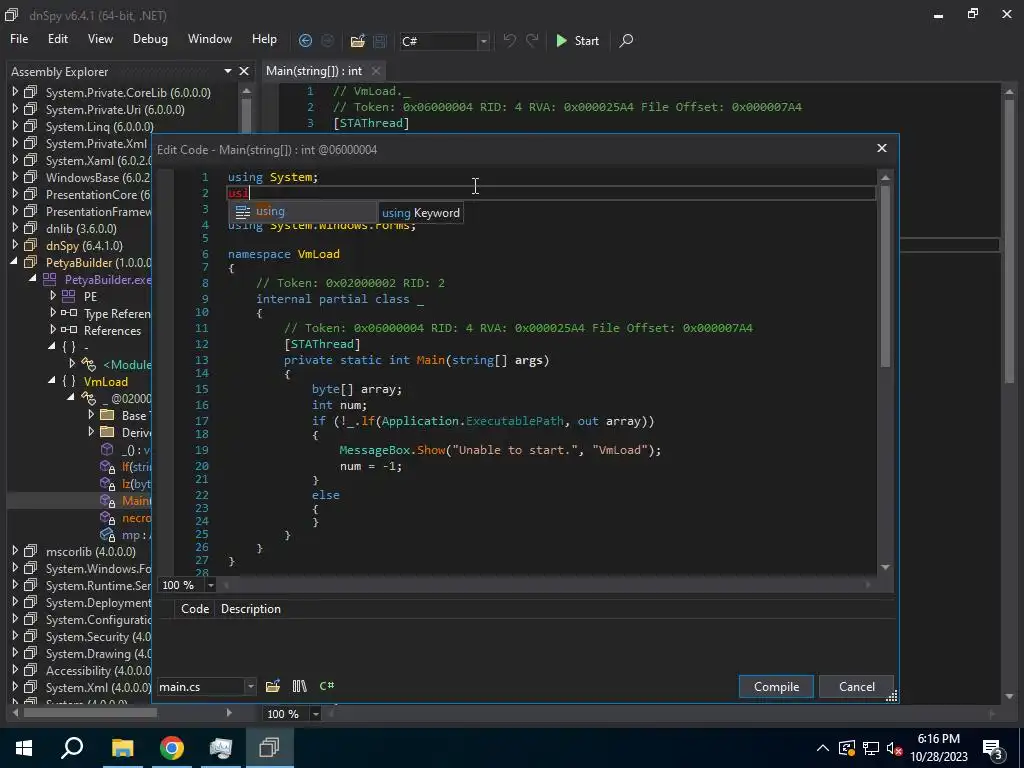Screen dimensions: 1024x768
Task: Select the lz(byte method tree item
Action: (x=136, y=483)
